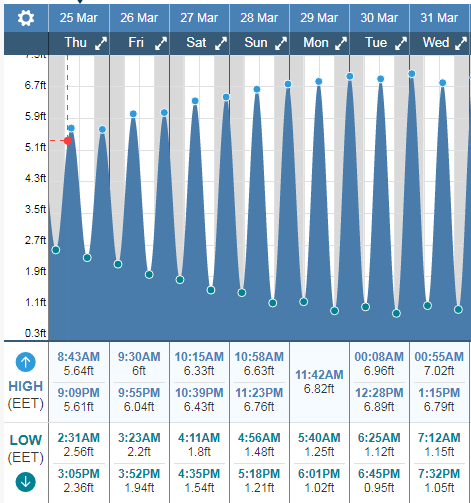Click the 7:12AM low tide entry
The height and width of the screenshot is (503, 471).
(x=439, y=444)
